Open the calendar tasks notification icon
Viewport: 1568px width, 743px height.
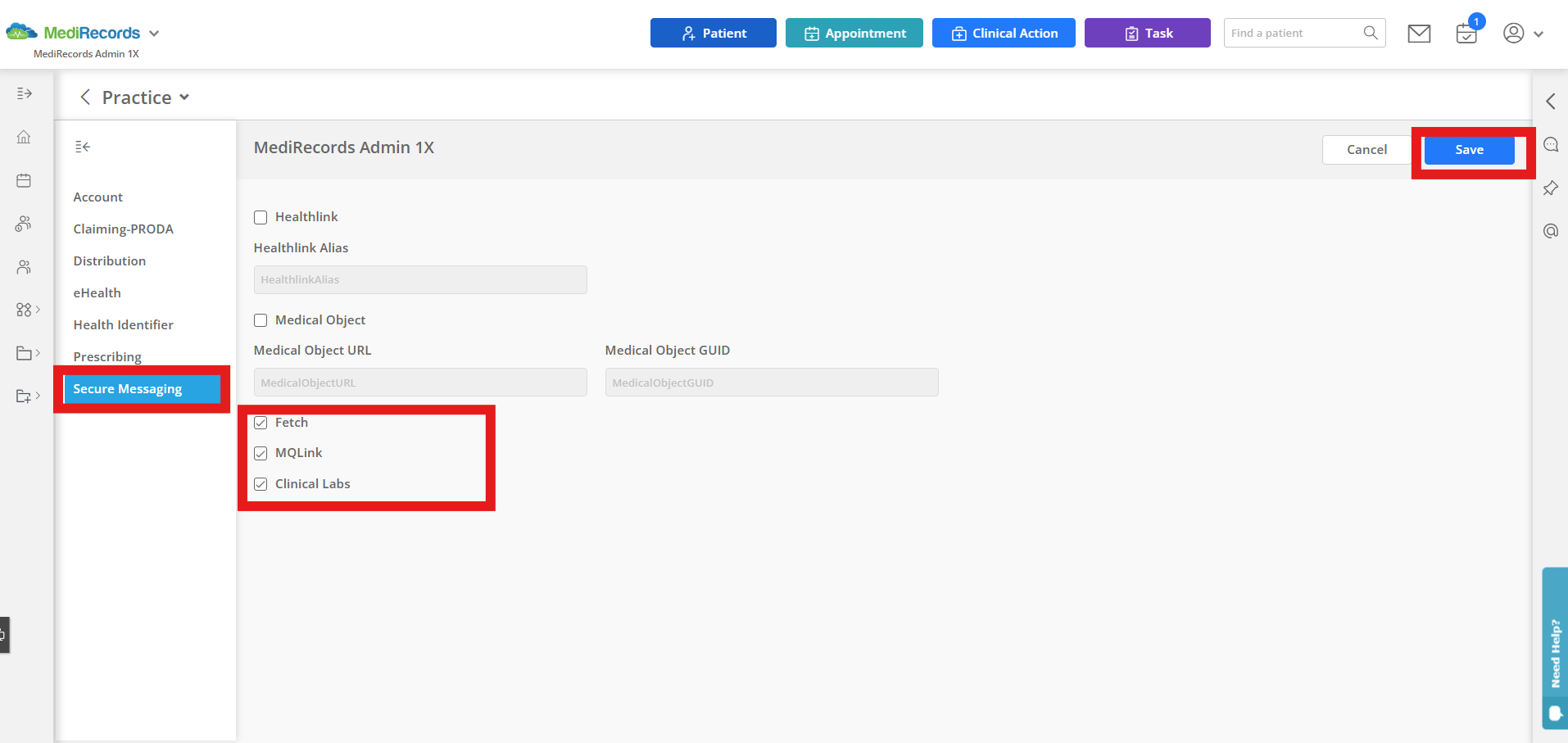[1466, 34]
